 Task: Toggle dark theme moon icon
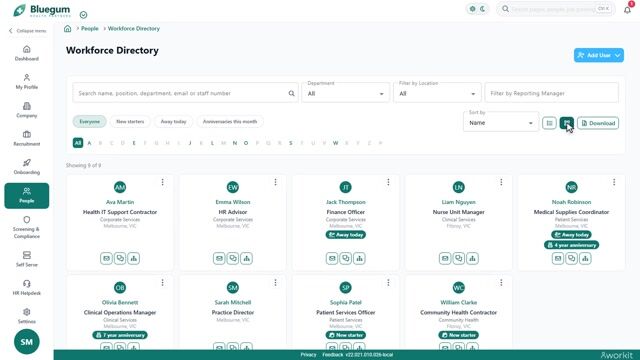pos(482,9)
